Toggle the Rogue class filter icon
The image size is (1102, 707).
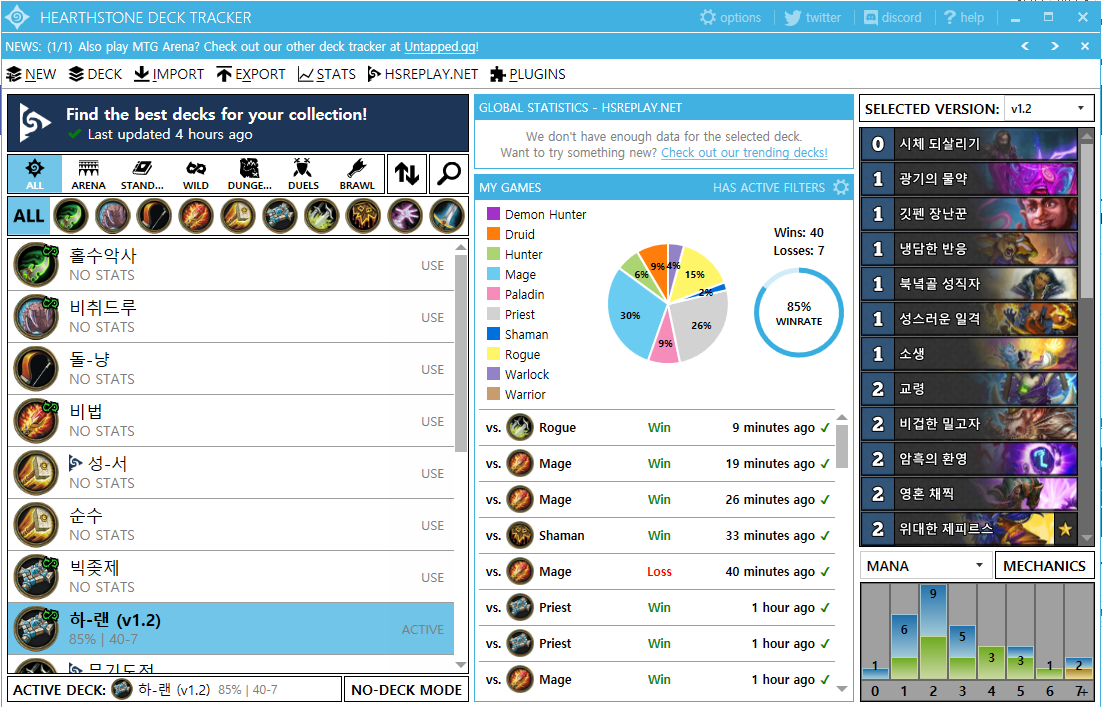(x=322, y=216)
